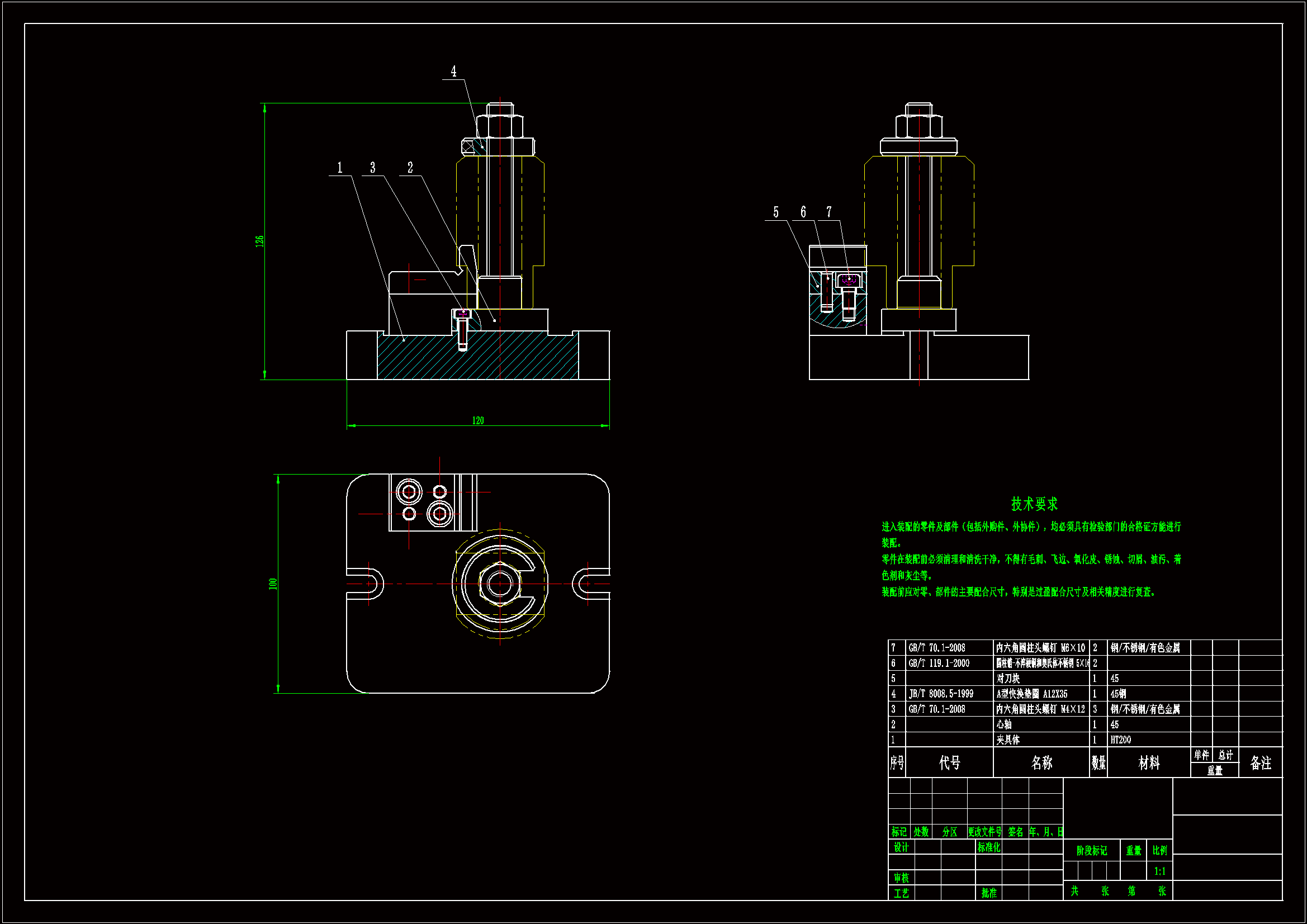Click the 技术要求 heading text
The width and height of the screenshot is (1307, 924).
tap(1034, 504)
